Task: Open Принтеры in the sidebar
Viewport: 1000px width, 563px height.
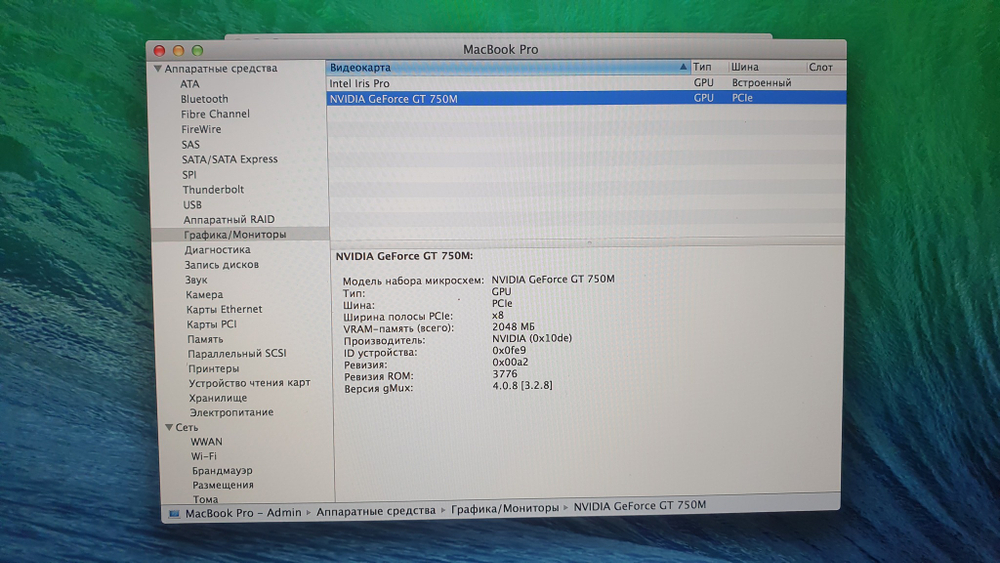Action: point(214,369)
